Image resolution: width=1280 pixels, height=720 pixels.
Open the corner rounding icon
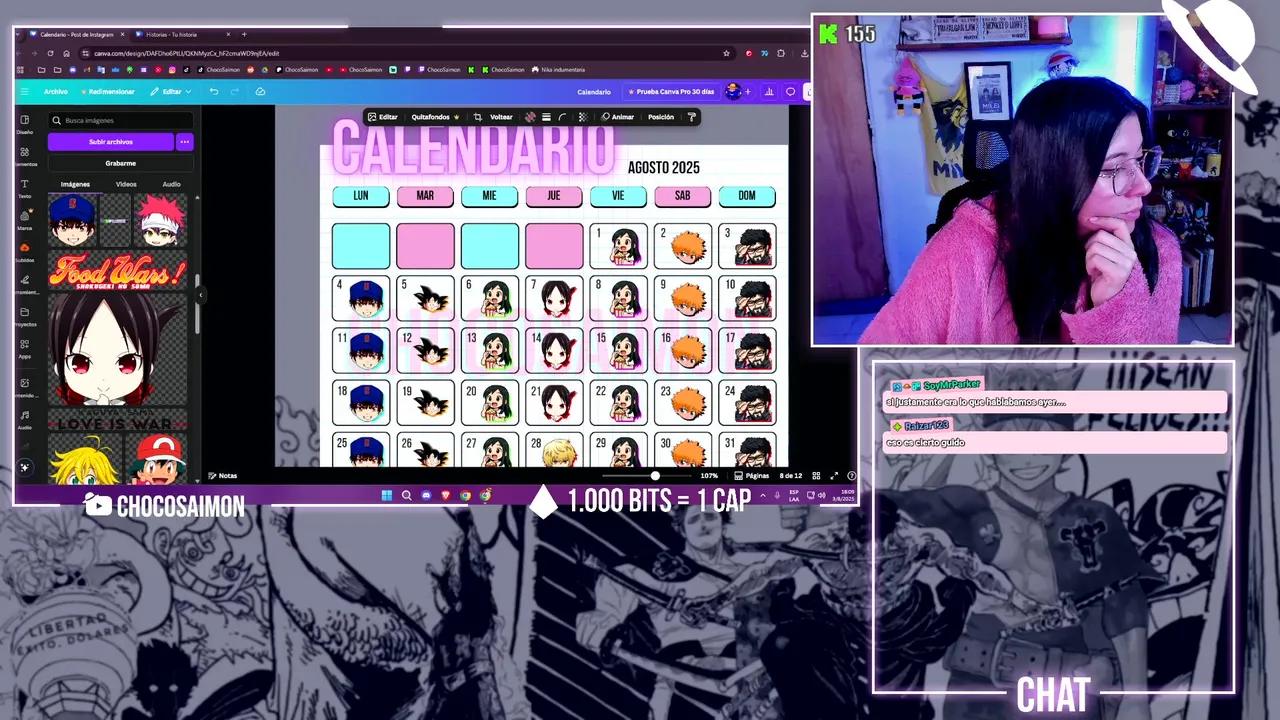(x=562, y=117)
